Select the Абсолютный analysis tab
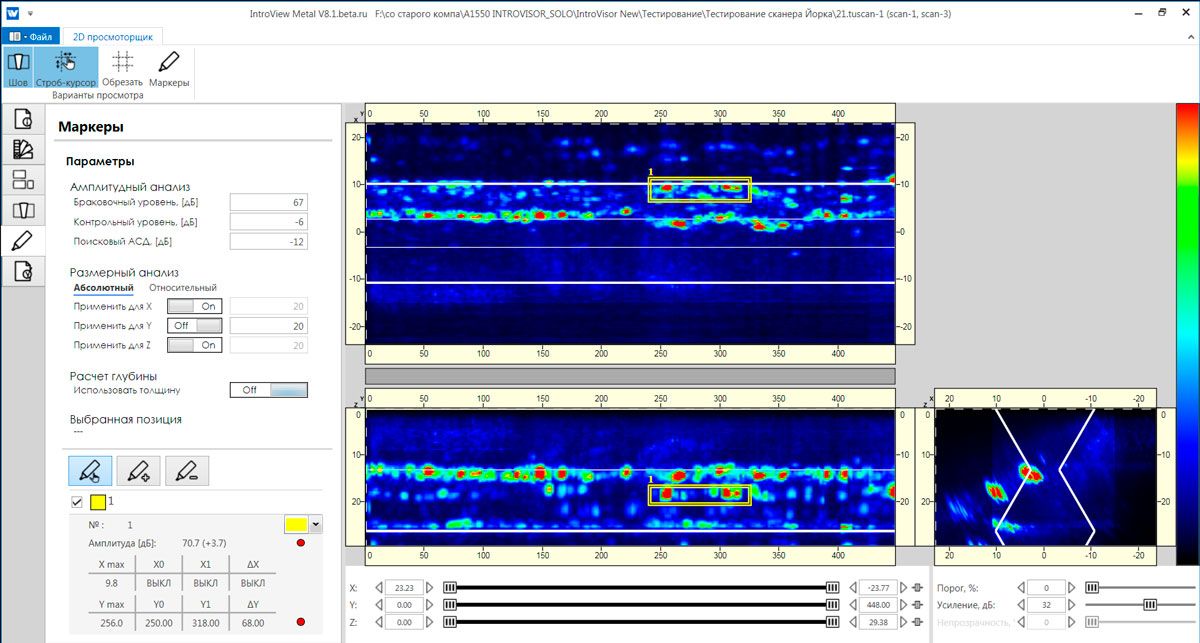Viewport: 1200px width, 643px height. (103, 288)
